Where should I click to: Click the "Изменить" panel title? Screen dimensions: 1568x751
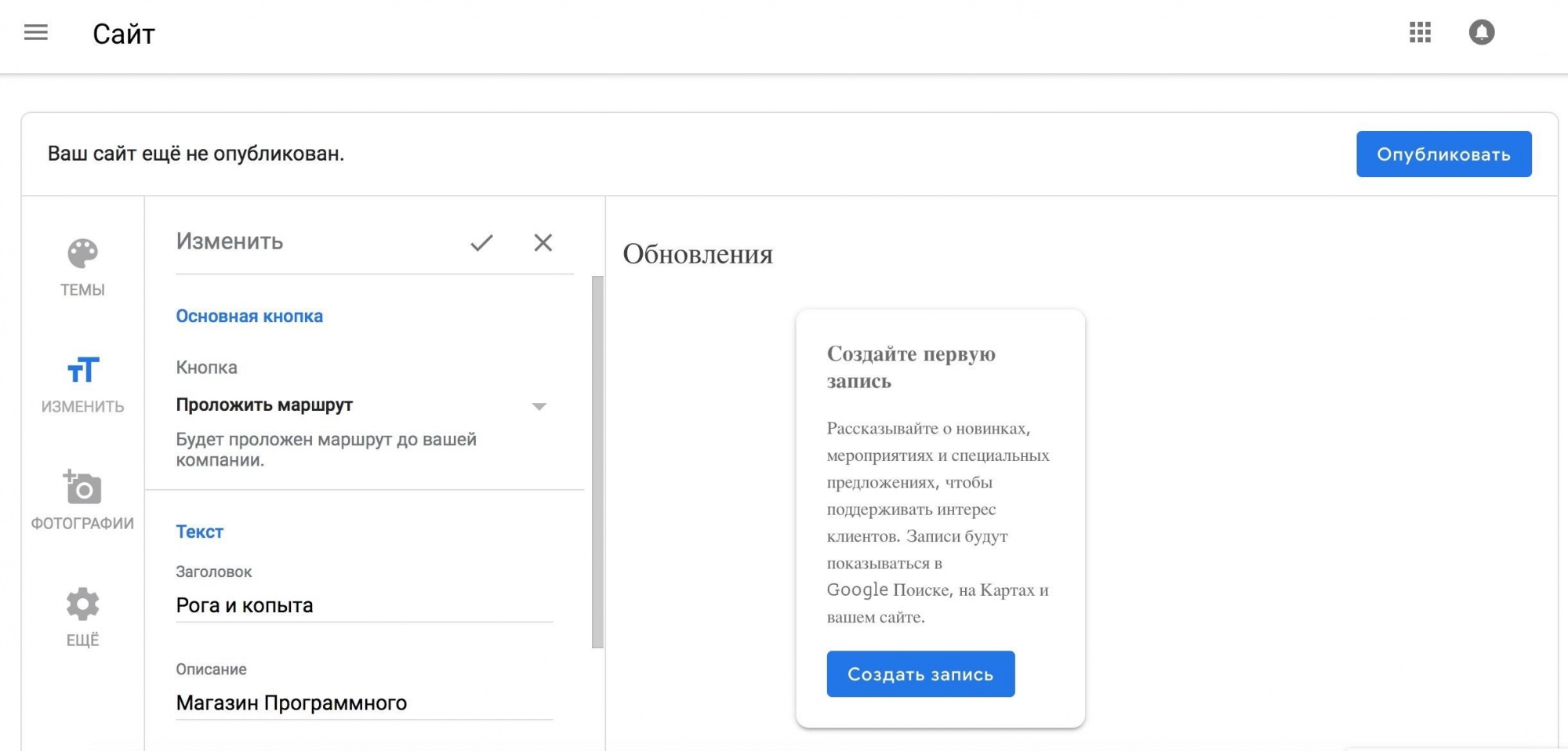[229, 241]
